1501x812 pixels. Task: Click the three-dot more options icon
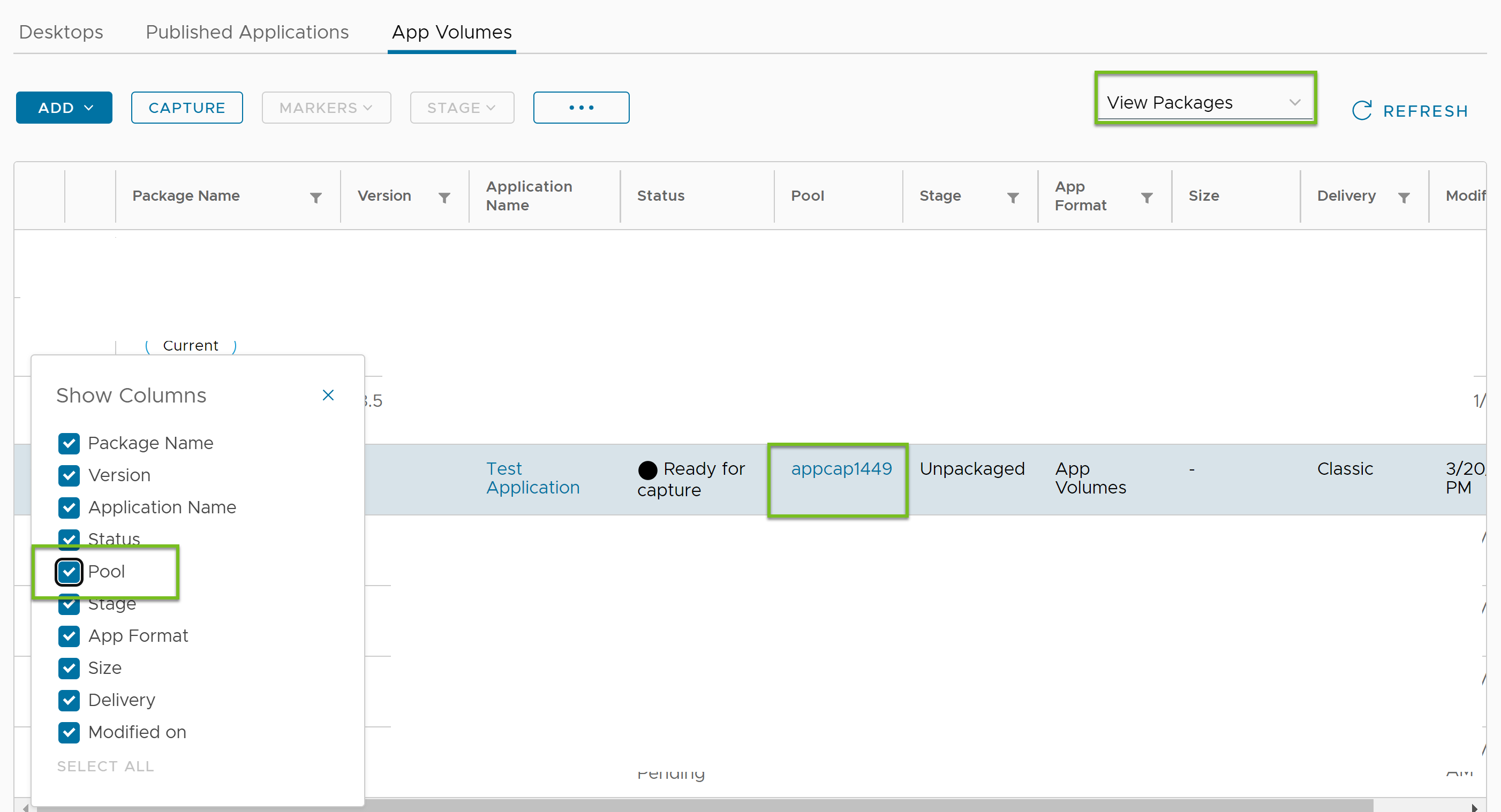click(581, 108)
